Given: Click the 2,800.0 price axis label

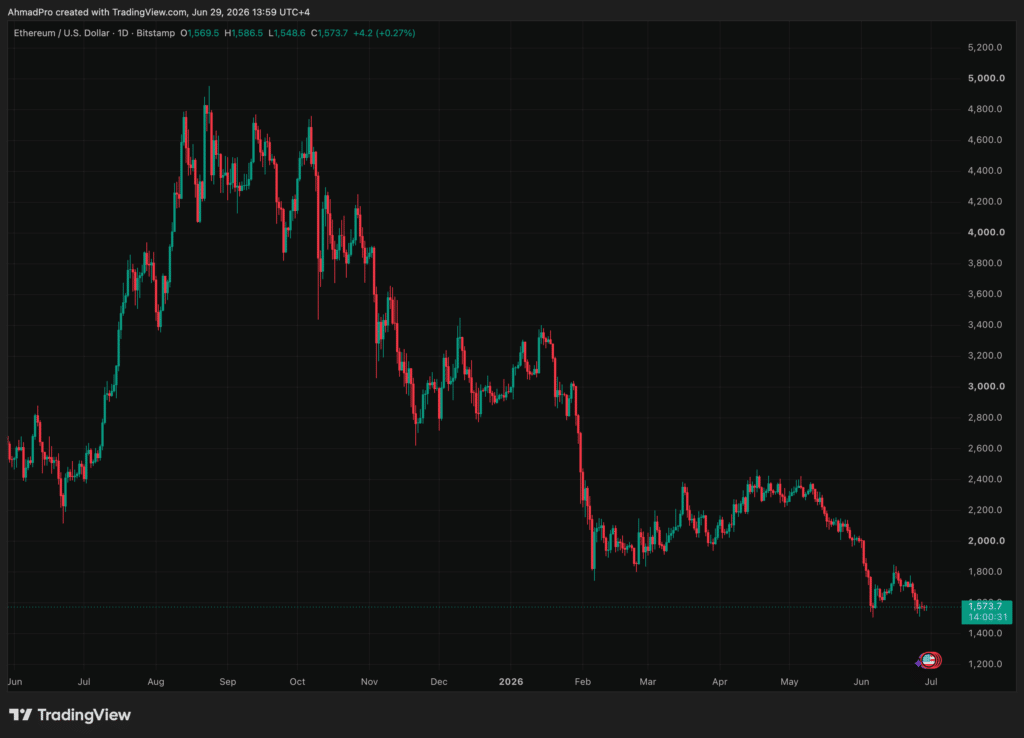Looking at the screenshot, I should pos(985,417).
